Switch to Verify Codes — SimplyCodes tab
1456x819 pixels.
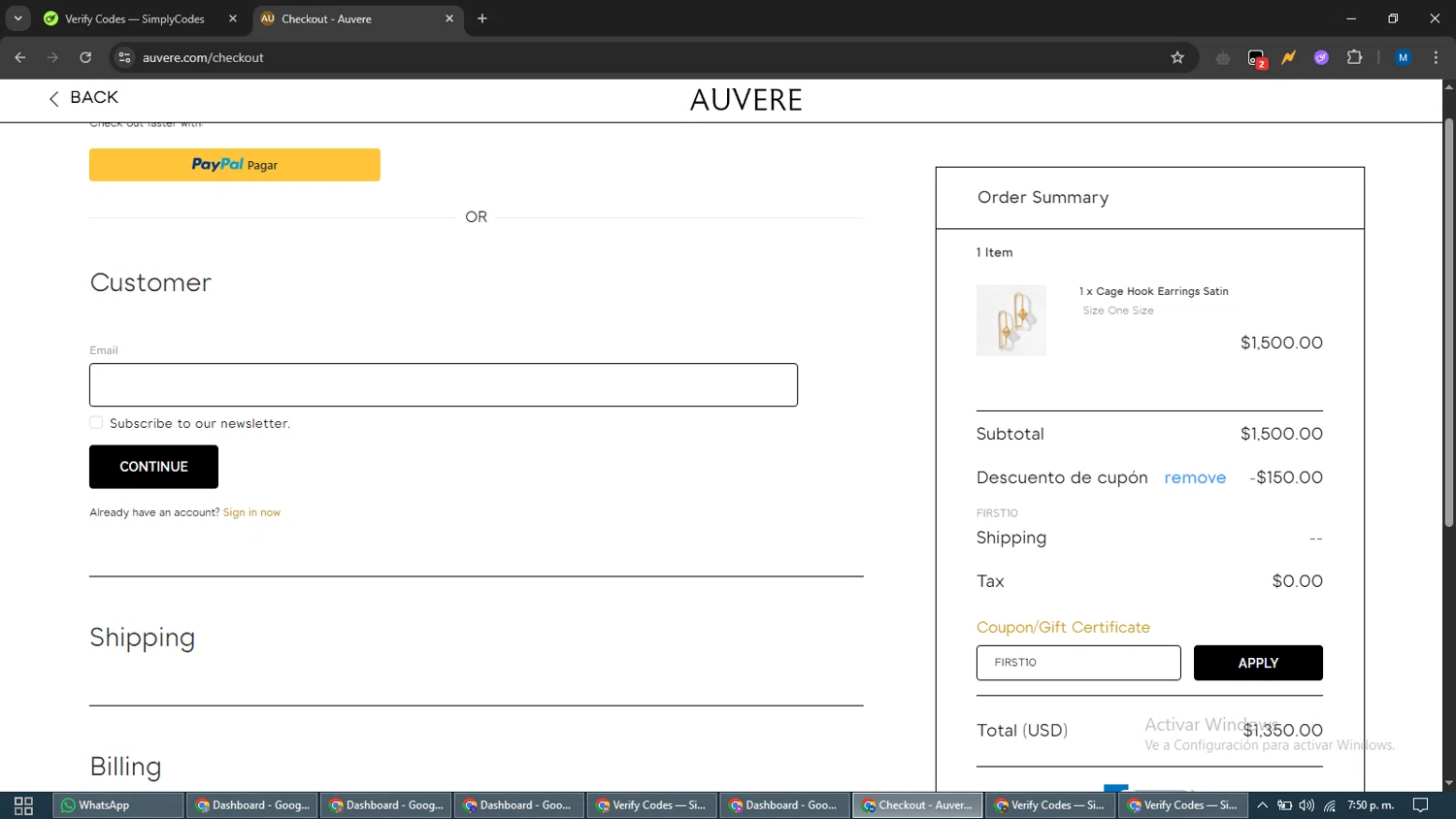click(134, 18)
